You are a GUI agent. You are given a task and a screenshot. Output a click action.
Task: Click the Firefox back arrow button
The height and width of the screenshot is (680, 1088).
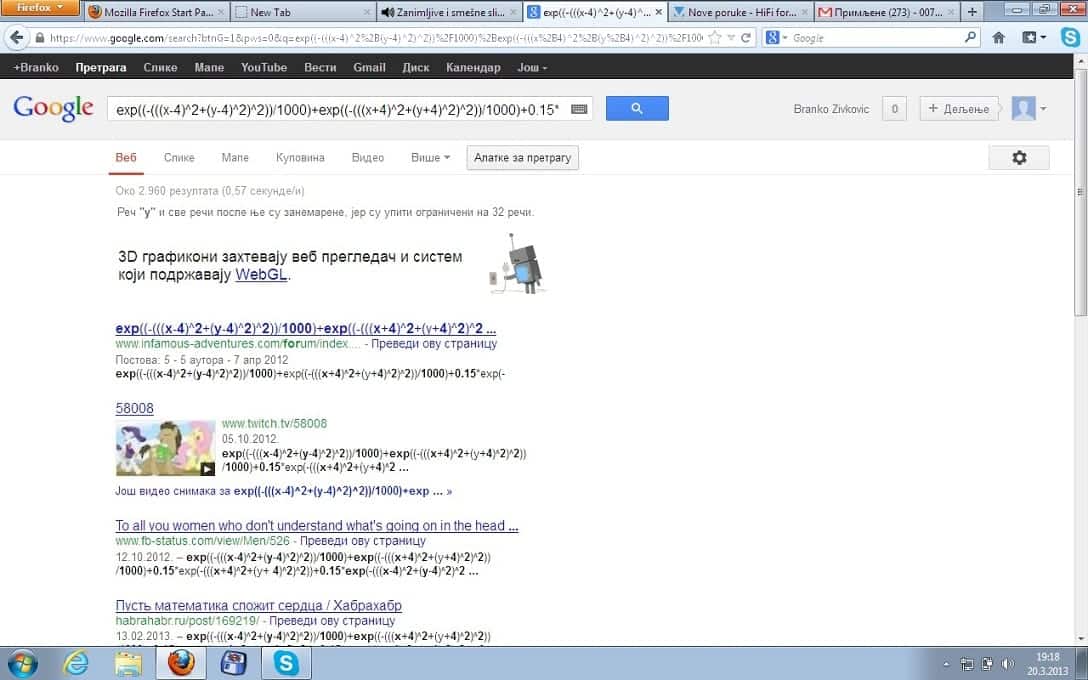[x=17, y=37]
